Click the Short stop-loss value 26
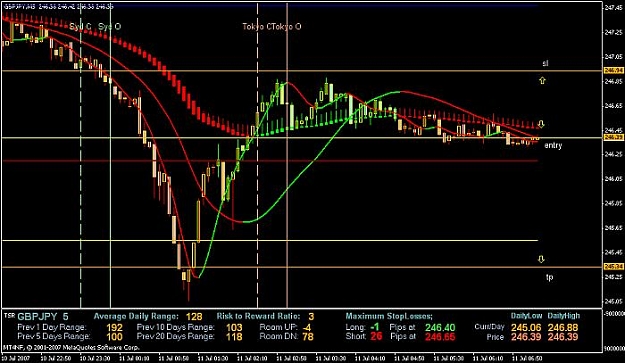625x363 pixels. tap(375, 337)
